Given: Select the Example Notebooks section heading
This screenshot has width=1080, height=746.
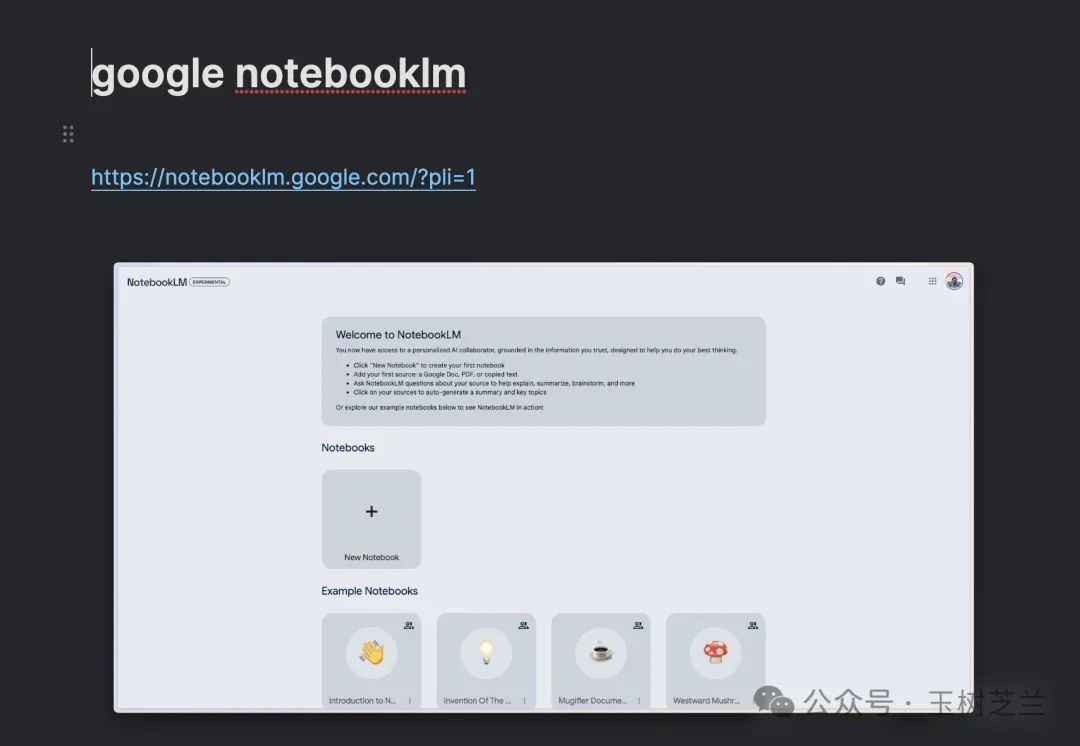Looking at the screenshot, I should (369, 590).
